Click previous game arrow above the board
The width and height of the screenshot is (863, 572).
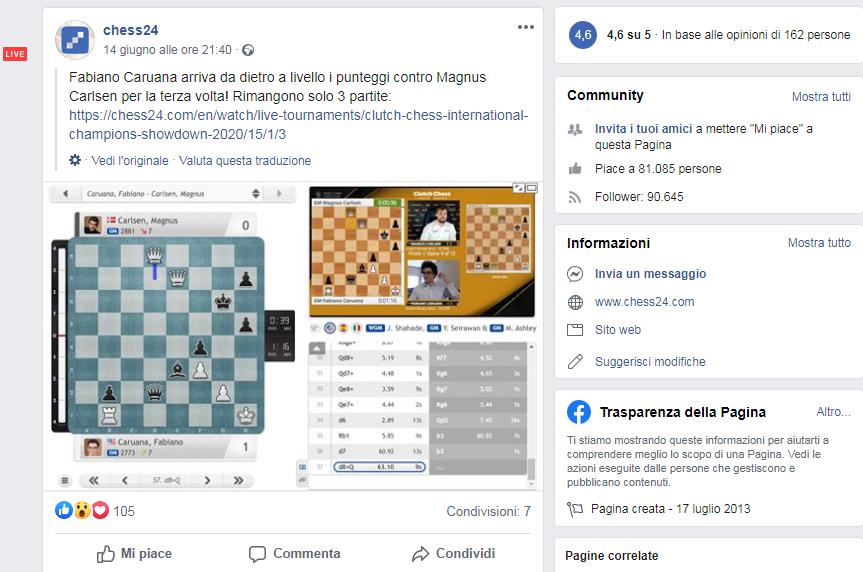coord(65,194)
